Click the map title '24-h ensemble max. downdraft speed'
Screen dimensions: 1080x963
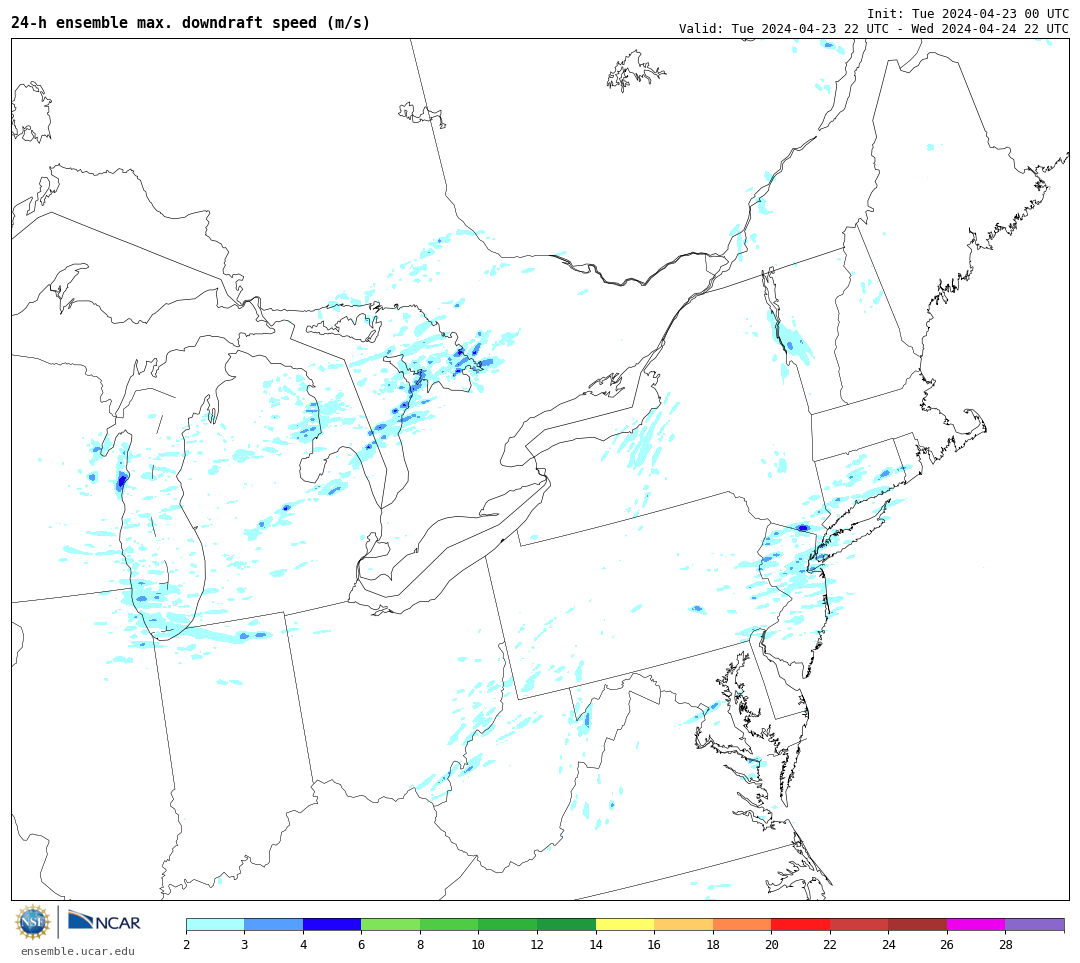tap(191, 23)
